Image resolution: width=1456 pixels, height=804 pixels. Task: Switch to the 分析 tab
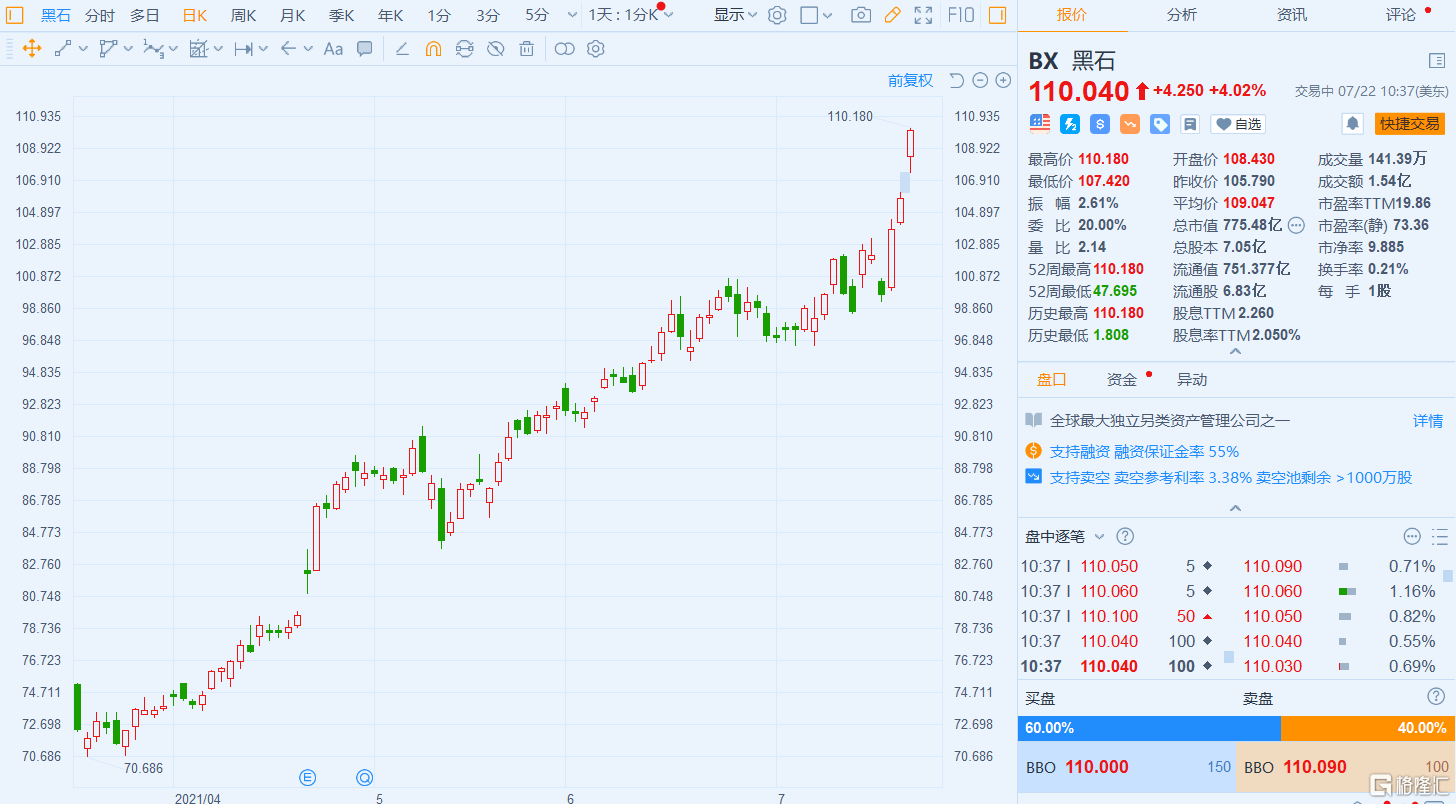1182,15
